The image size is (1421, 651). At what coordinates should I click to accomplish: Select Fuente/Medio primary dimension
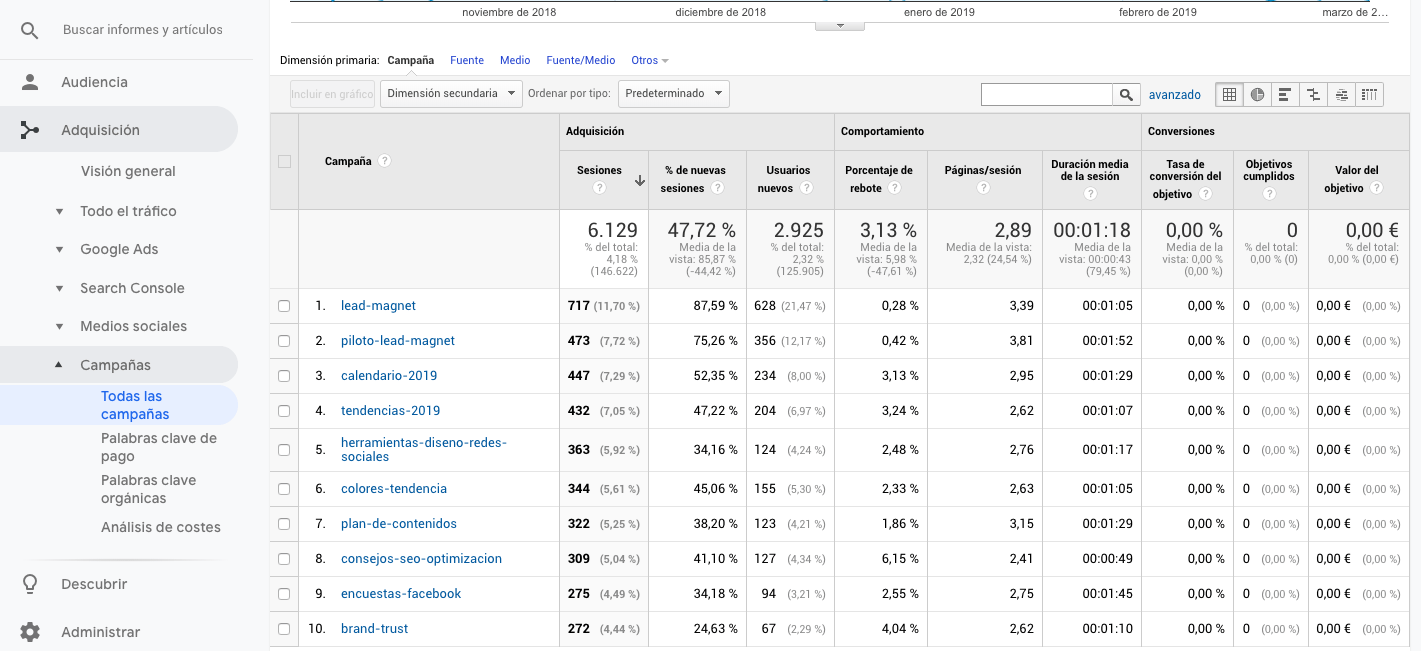(x=581, y=61)
